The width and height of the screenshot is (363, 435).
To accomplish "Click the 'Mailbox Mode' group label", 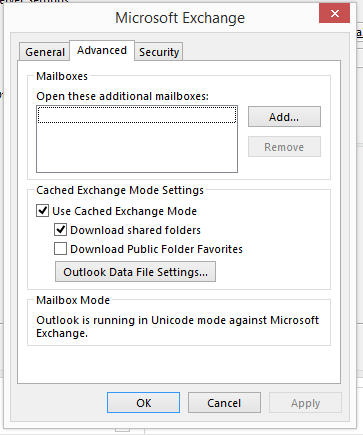I will [x=73, y=300].
